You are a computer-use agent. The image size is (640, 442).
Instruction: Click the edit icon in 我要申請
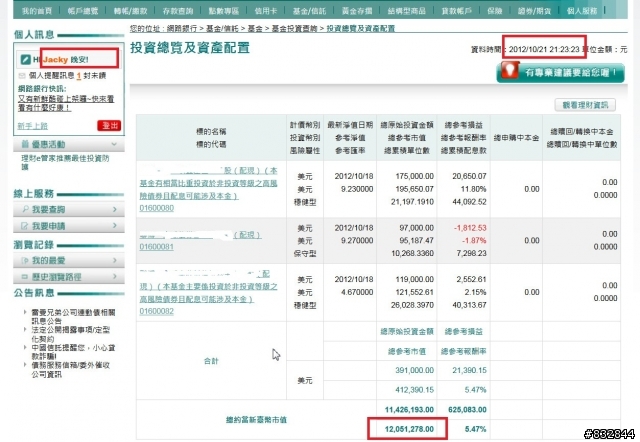[23, 226]
